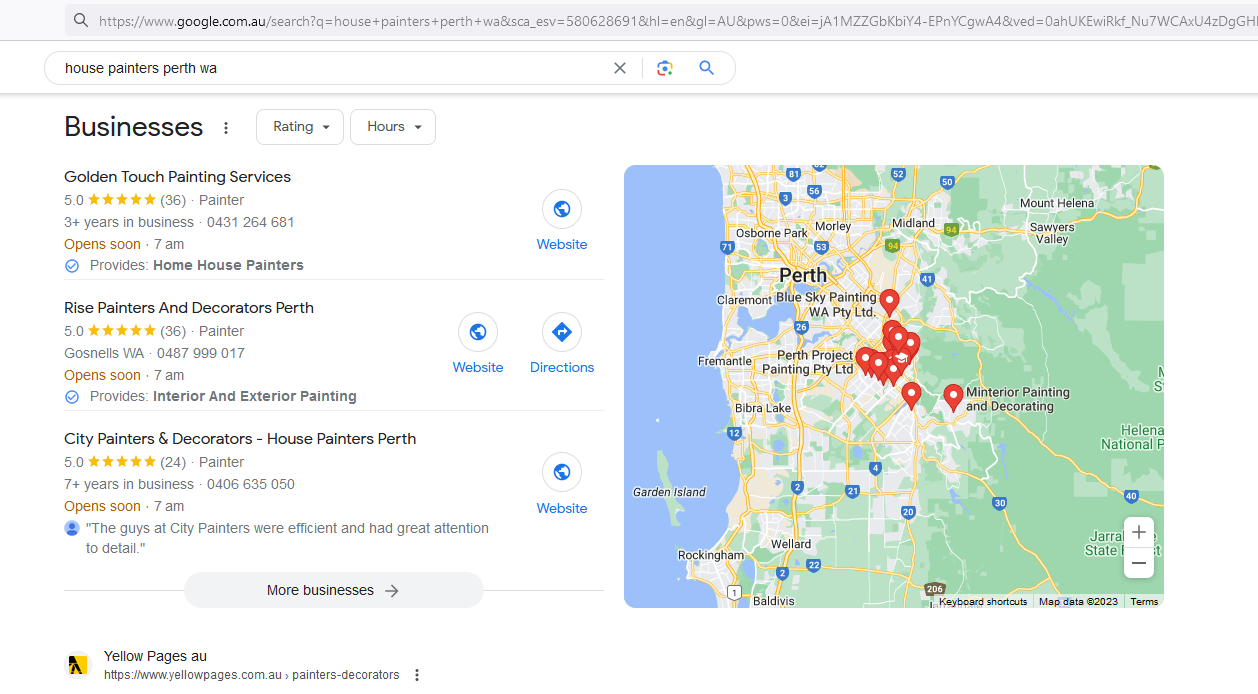Open Golden Touch Painting Services listing
Viewport: 1258px width, 694px height.
(x=177, y=177)
